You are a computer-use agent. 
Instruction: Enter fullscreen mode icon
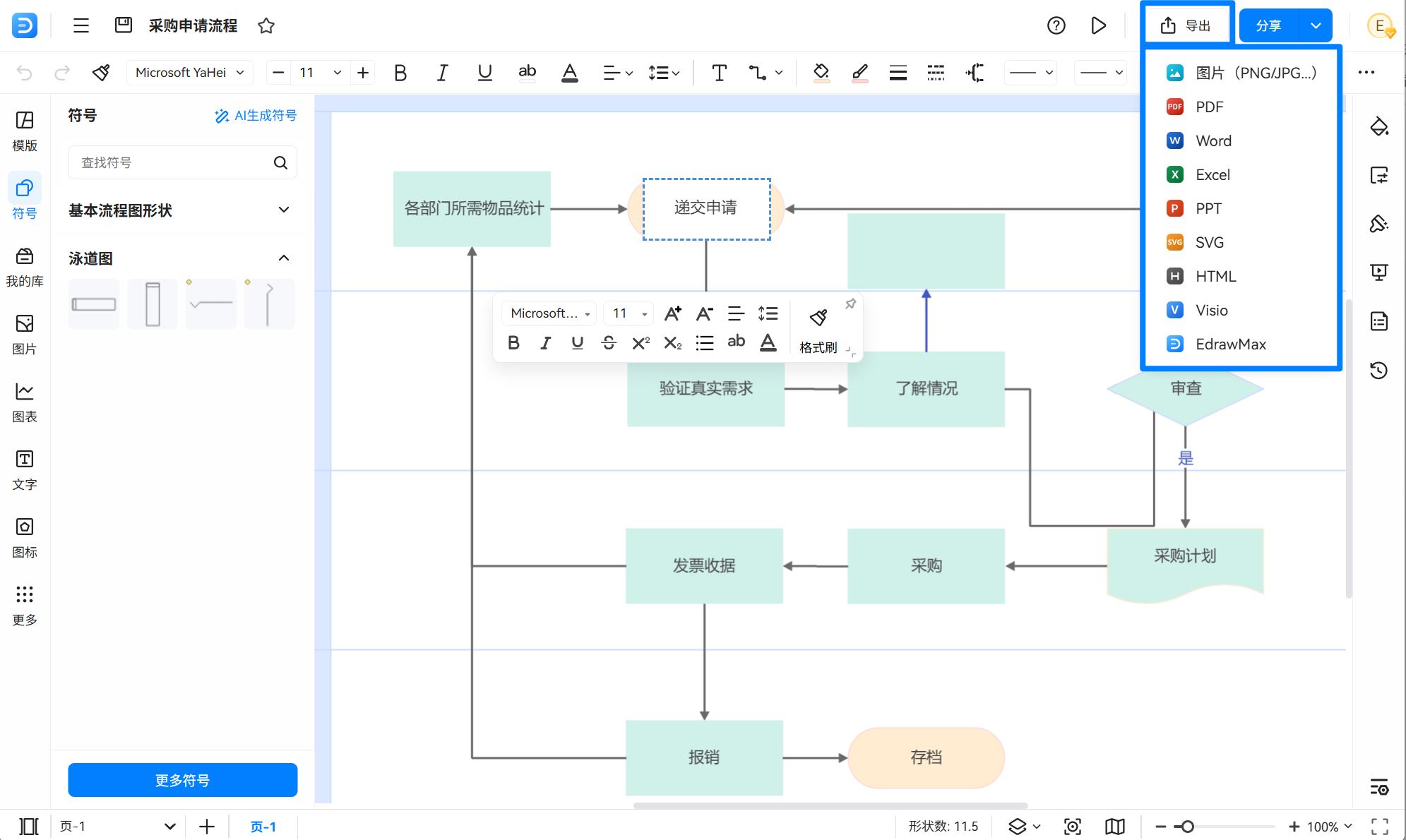click(1380, 827)
